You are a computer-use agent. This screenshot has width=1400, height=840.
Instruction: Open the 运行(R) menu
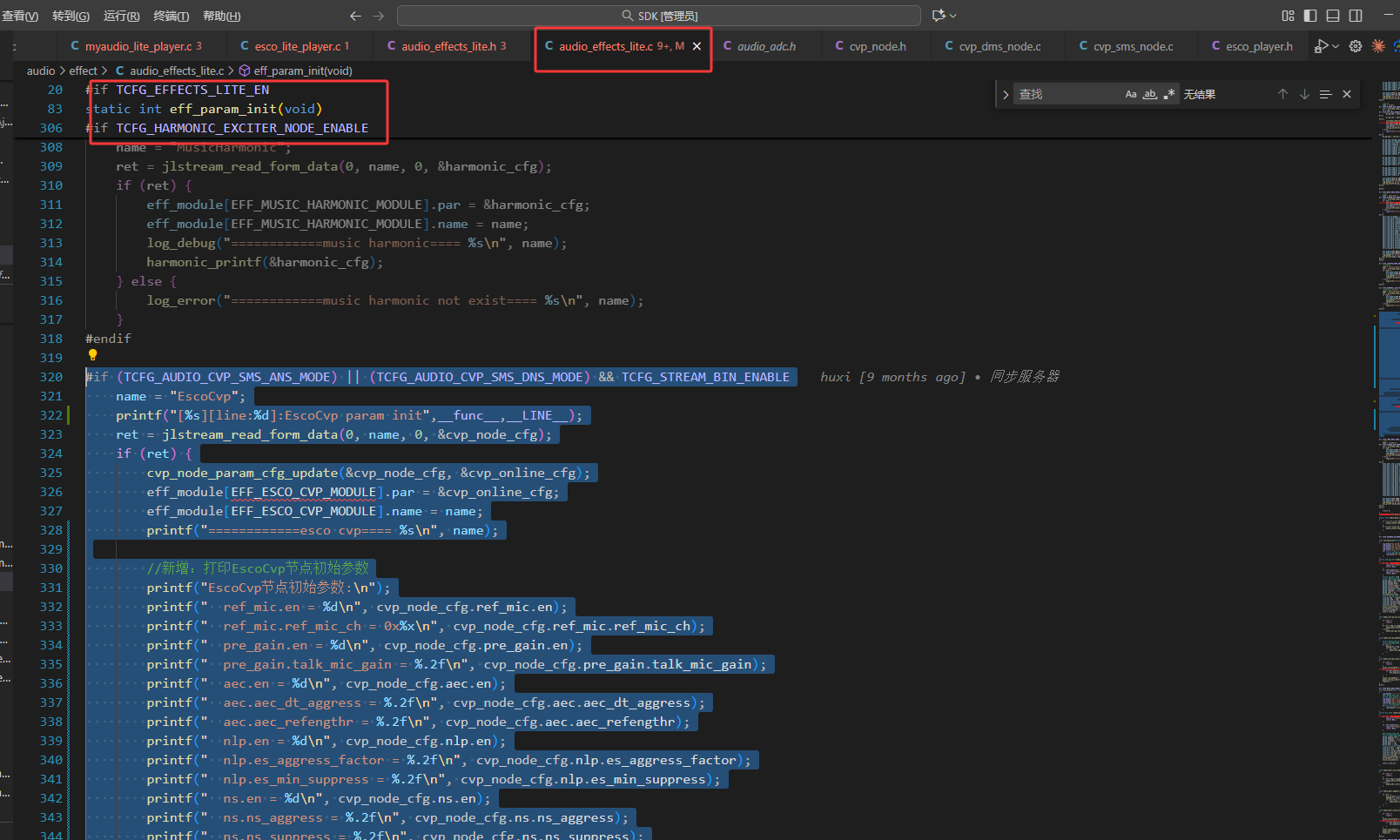click(x=121, y=16)
